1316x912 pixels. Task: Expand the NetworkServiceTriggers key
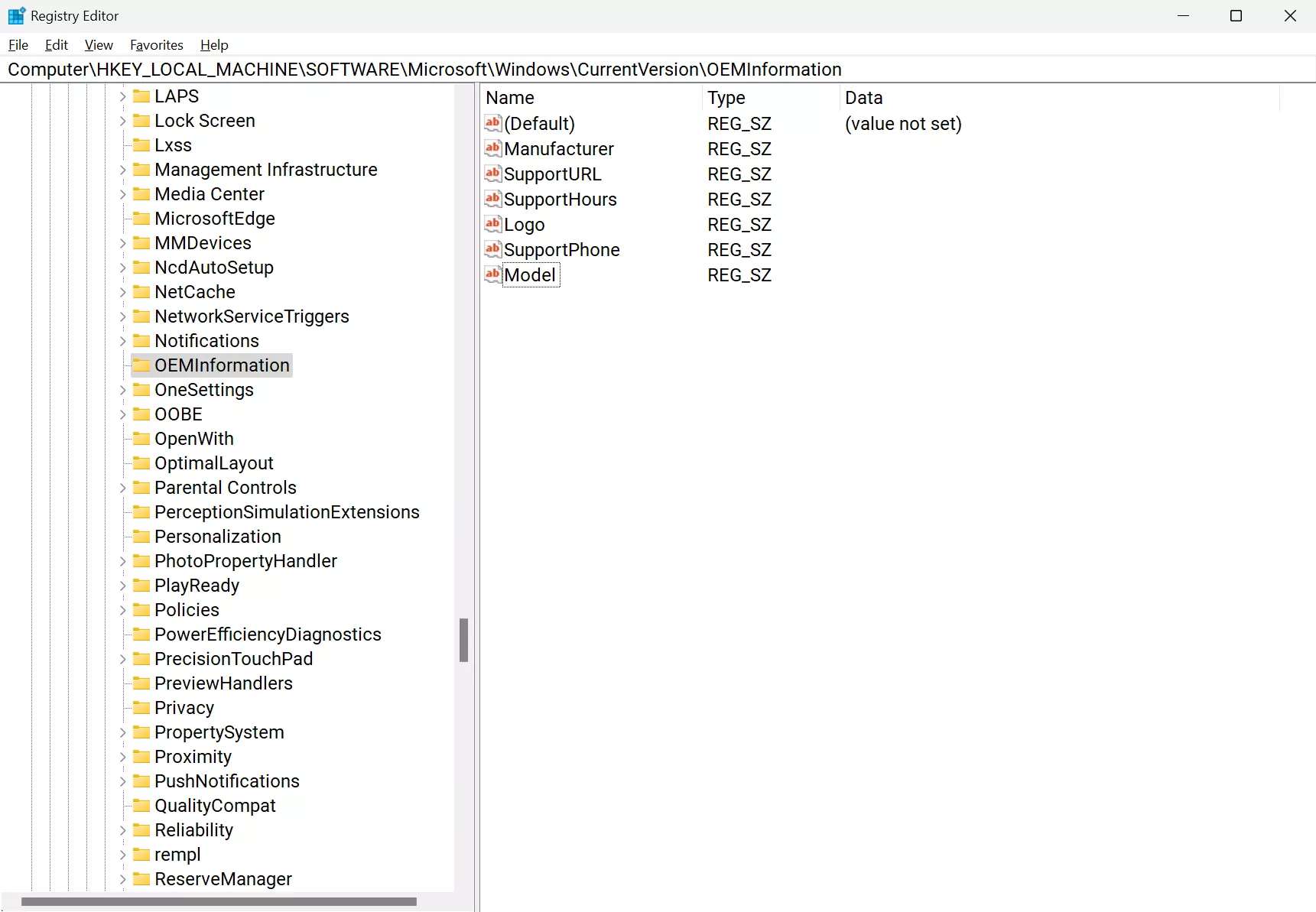pos(122,316)
